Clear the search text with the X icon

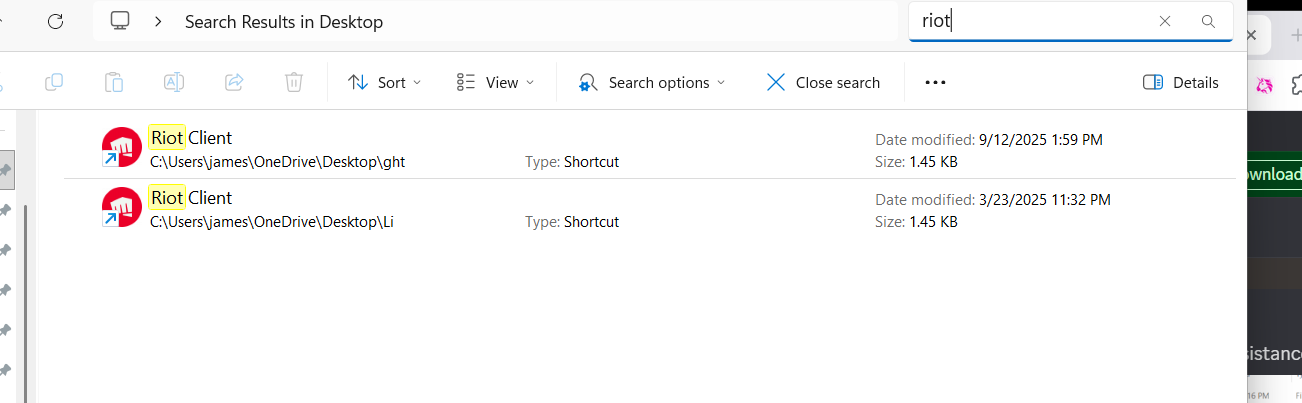[x=1165, y=21]
